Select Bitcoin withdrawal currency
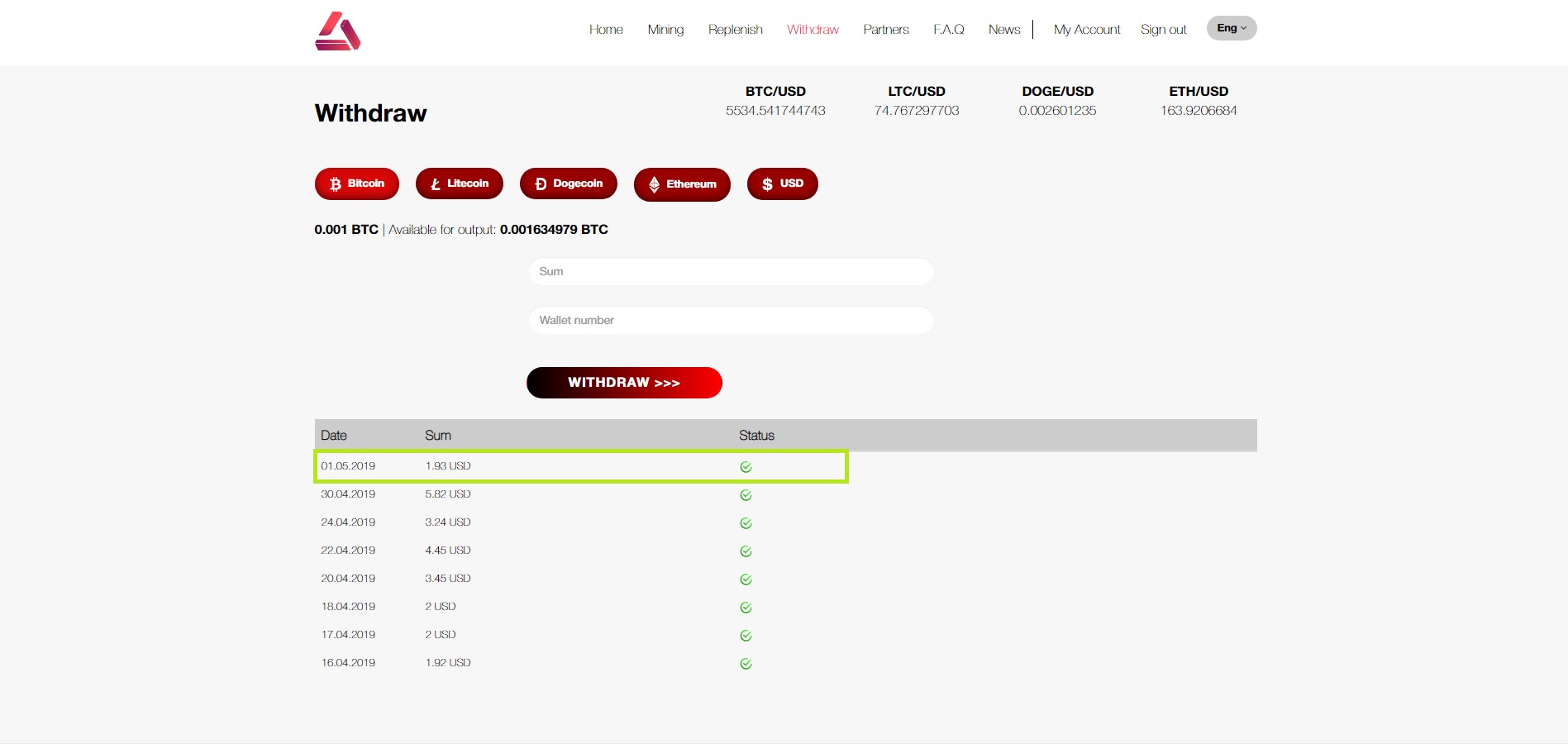Image resolution: width=1568 pixels, height=744 pixels. tap(357, 184)
